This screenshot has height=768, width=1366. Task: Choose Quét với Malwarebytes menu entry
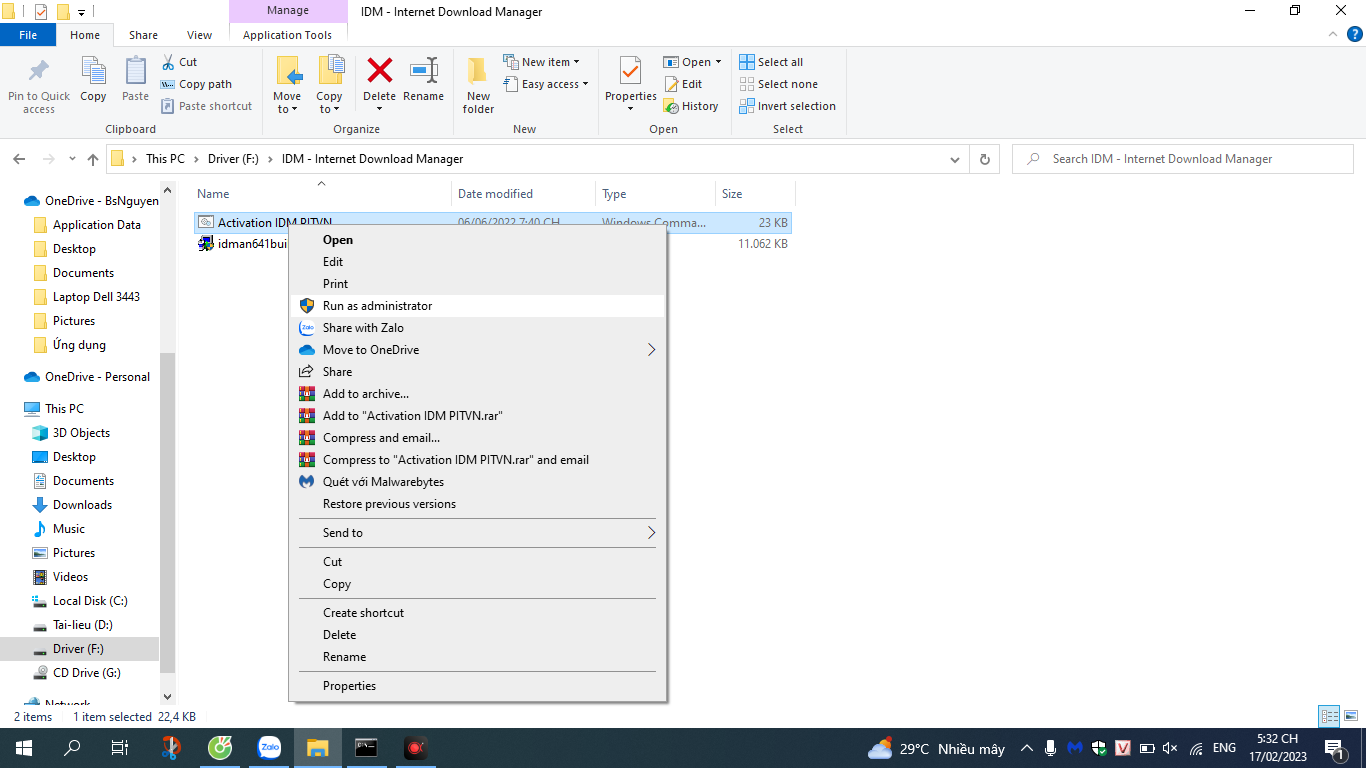point(478,482)
